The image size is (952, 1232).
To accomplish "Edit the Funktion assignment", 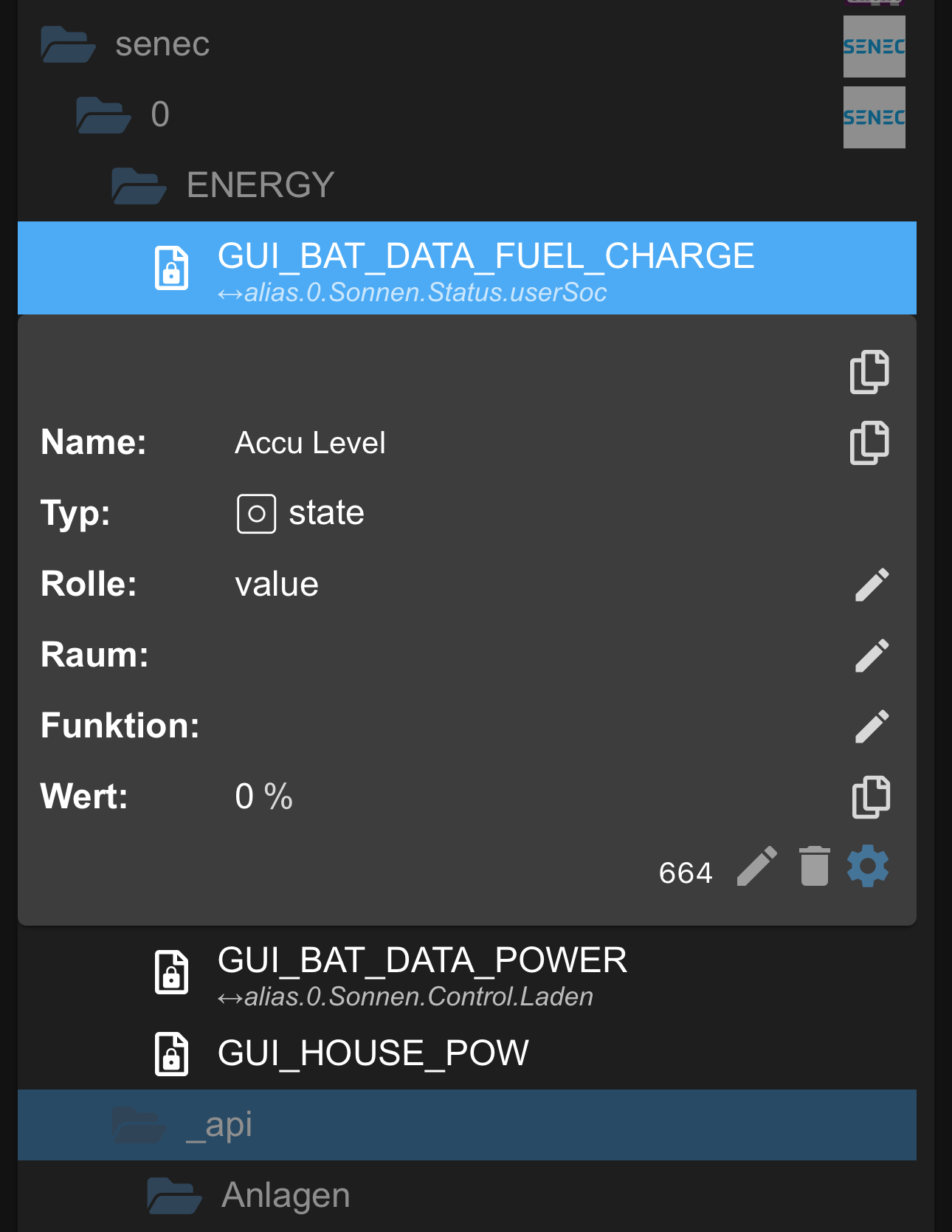I will click(872, 726).
